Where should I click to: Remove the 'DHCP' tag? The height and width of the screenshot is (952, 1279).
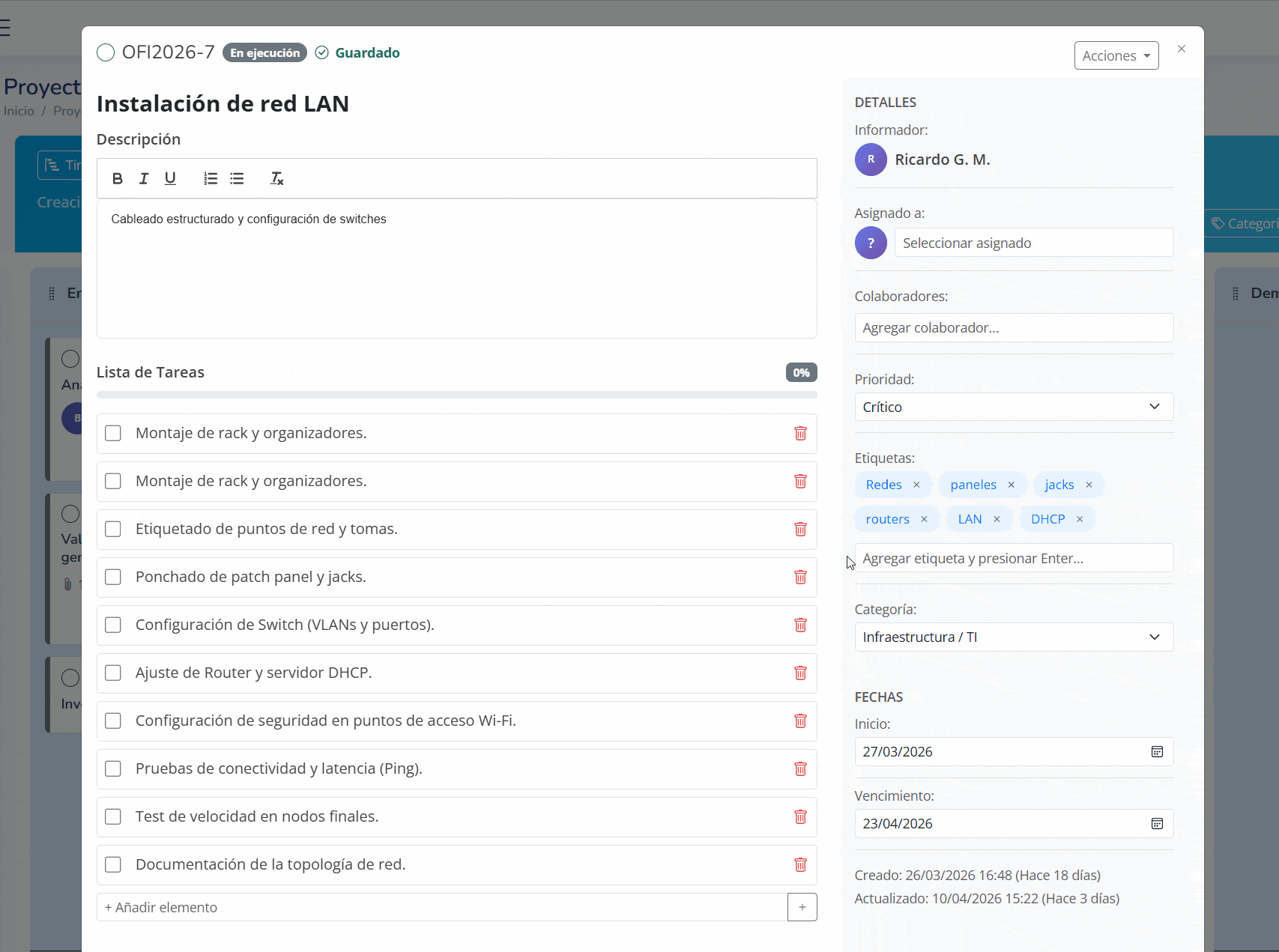[1080, 519]
